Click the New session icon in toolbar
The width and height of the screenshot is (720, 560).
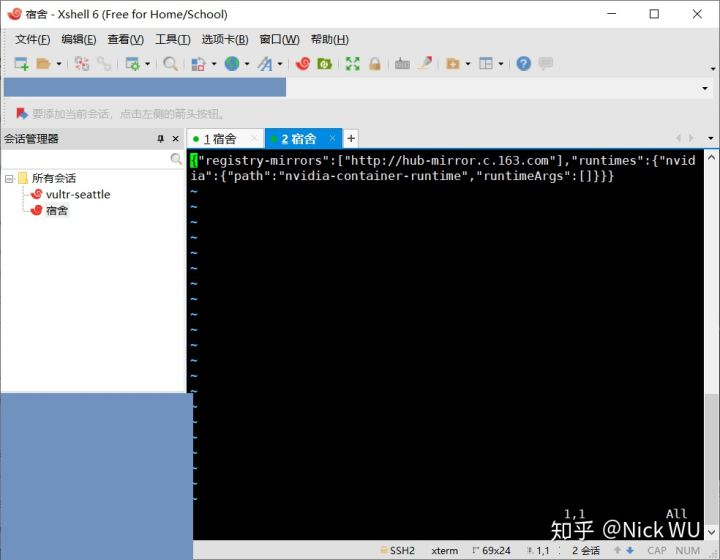(21, 63)
